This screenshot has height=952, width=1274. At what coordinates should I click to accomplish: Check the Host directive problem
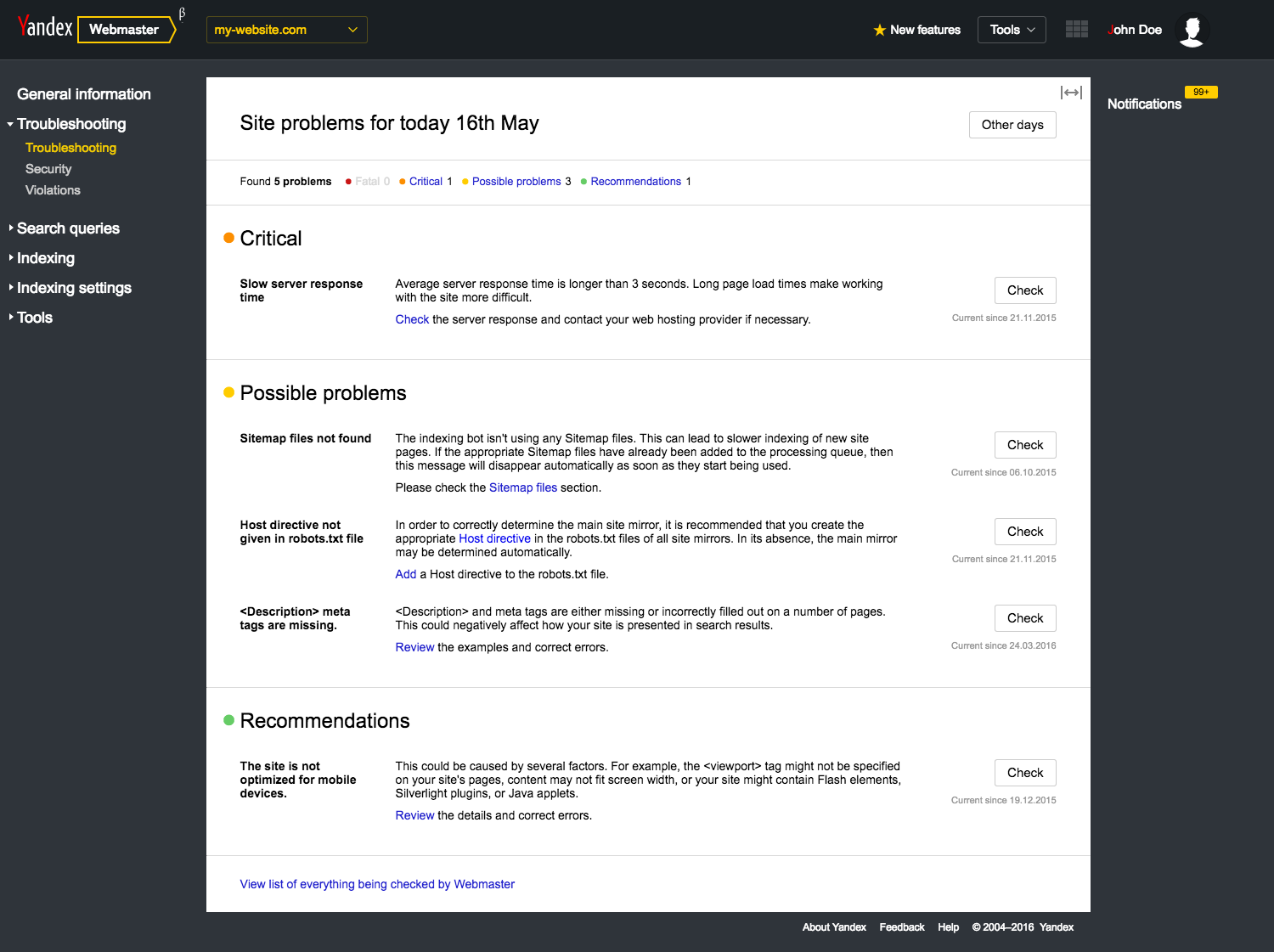1025,532
